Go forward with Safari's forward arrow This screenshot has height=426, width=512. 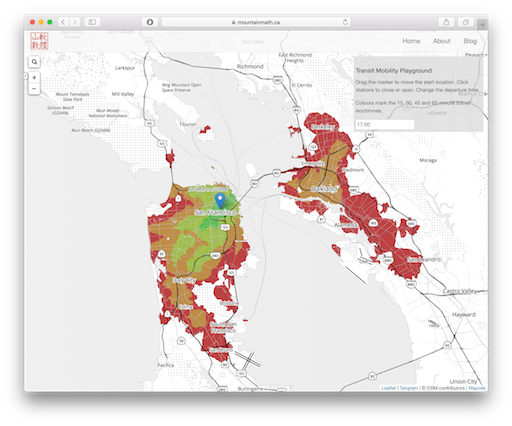coord(75,22)
